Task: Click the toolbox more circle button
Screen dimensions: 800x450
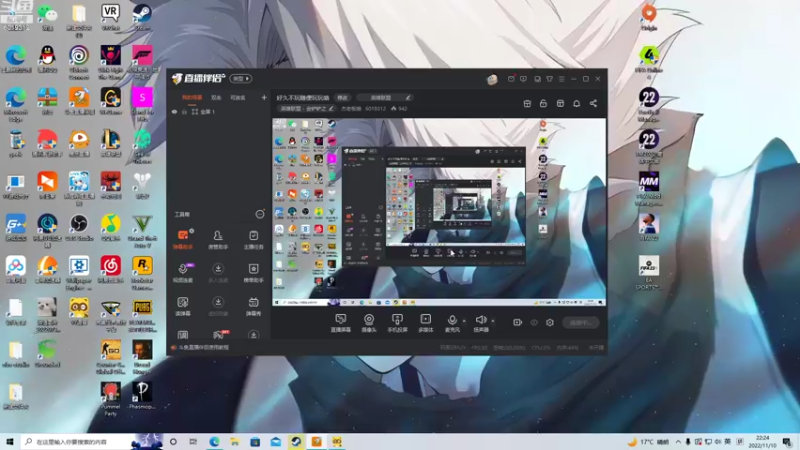Action: pos(260,214)
